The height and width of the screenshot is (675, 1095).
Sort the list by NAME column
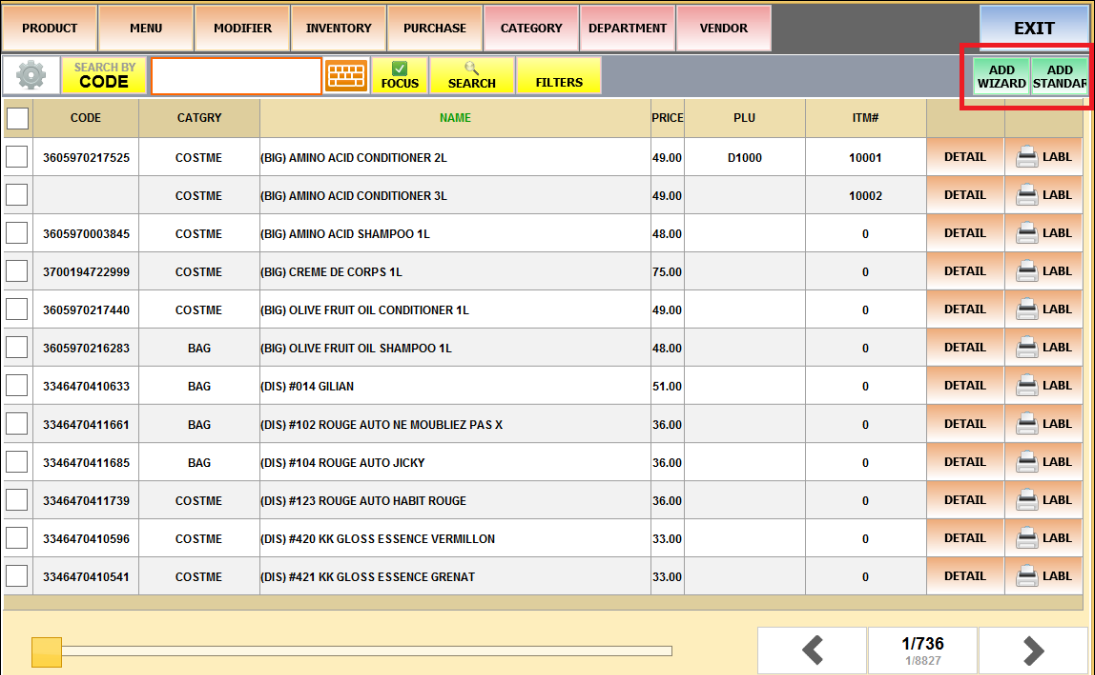(x=455, y=118)
